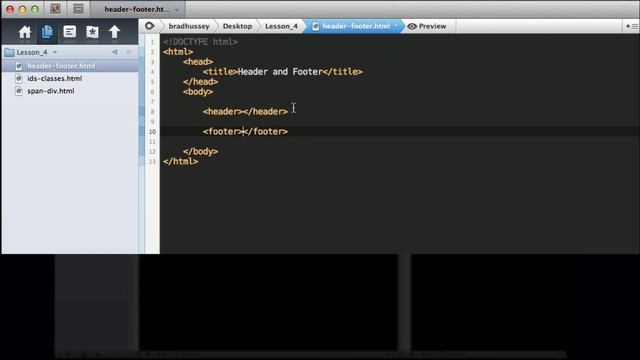
Task: Click the thumbnail tab view icon
Action: 55,9
